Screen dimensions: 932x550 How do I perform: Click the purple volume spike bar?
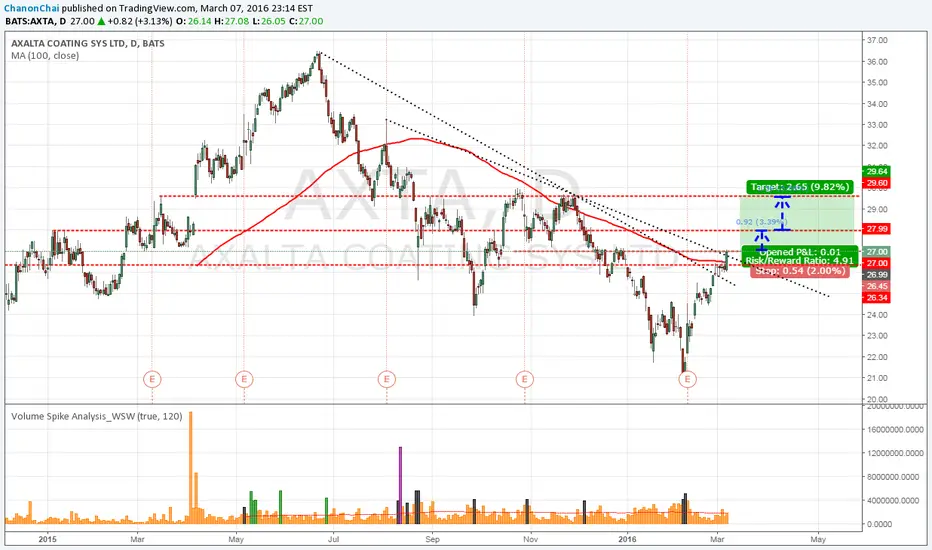pyautogui.click(x=400, y=485)
